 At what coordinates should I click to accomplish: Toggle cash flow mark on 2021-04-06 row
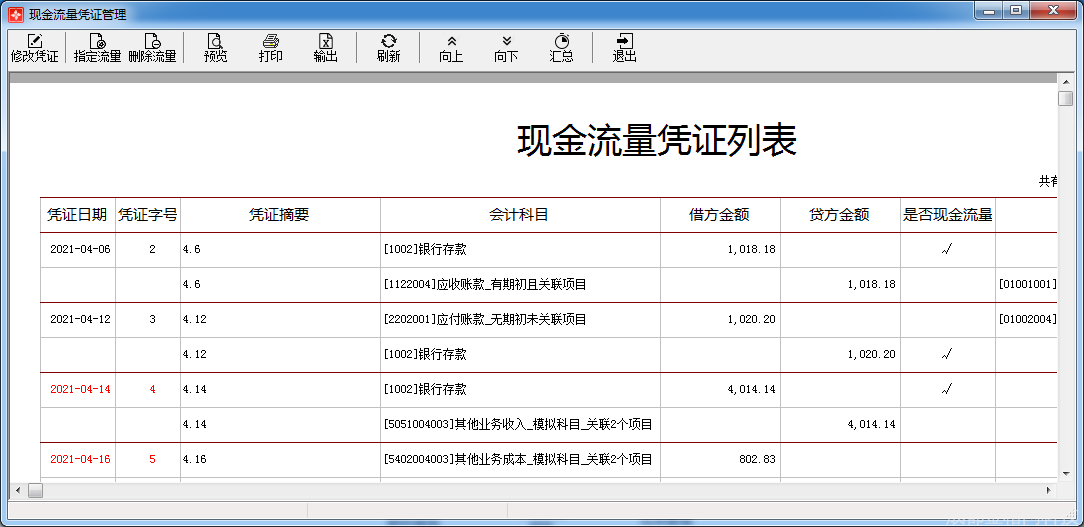947,250
